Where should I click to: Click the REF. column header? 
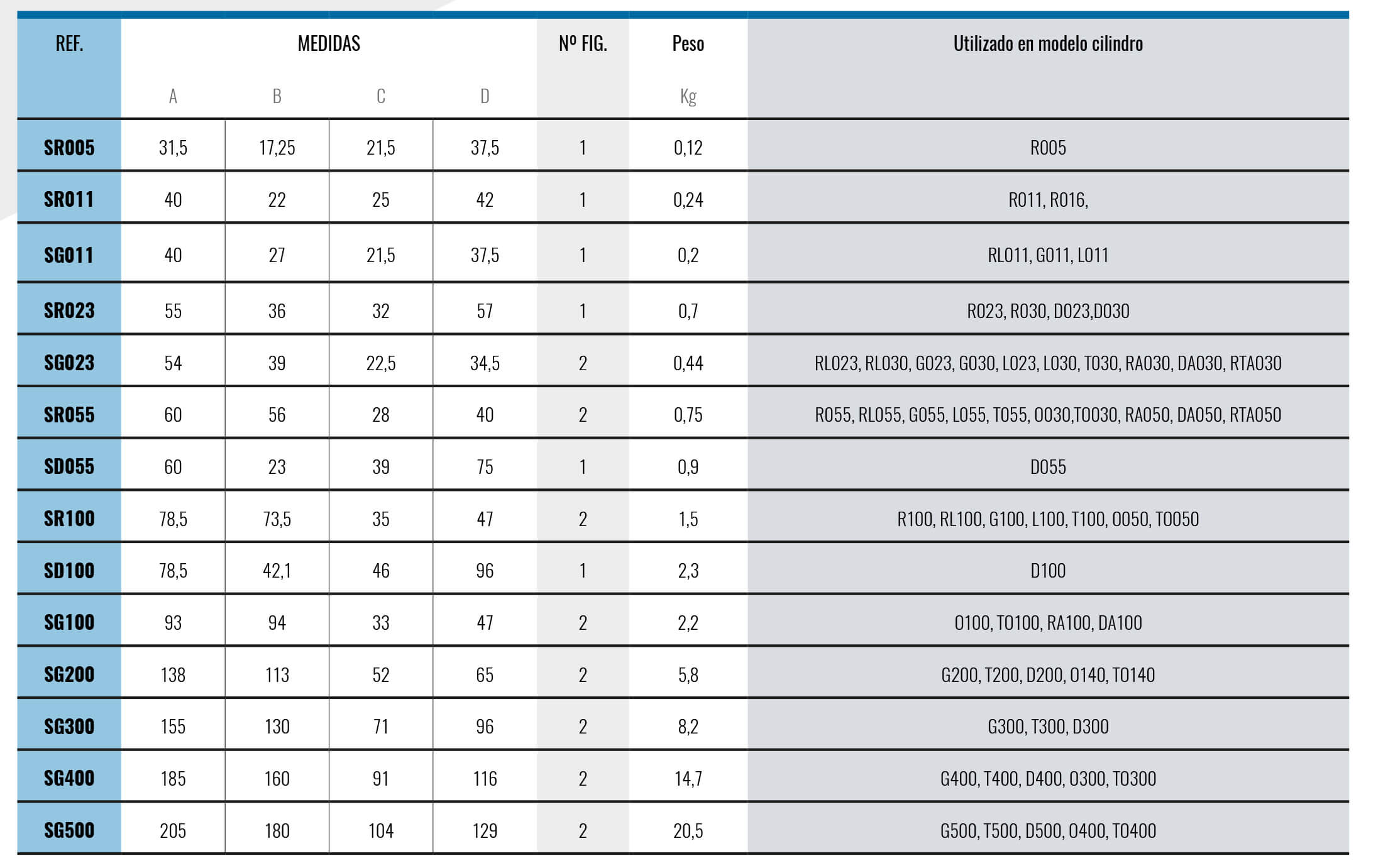(x=69, y=43)
